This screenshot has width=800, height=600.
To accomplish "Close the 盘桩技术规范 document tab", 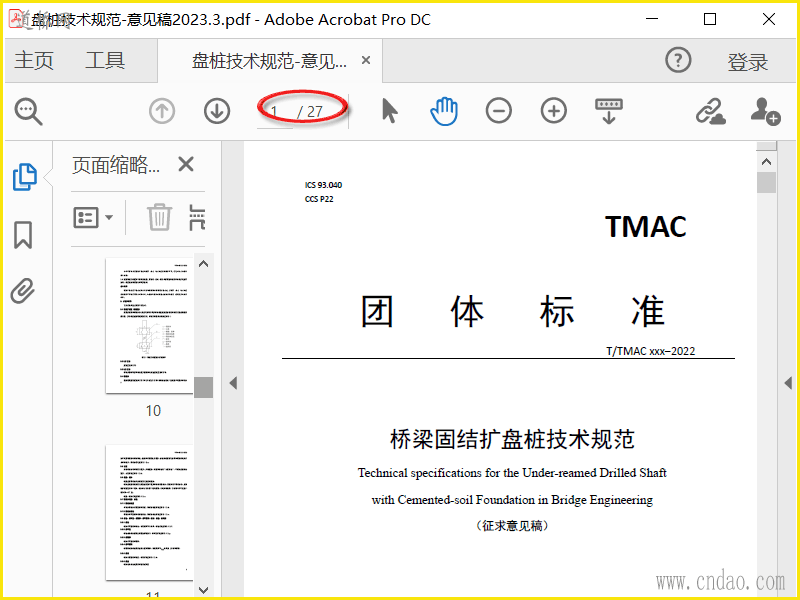I will (366, 60).
